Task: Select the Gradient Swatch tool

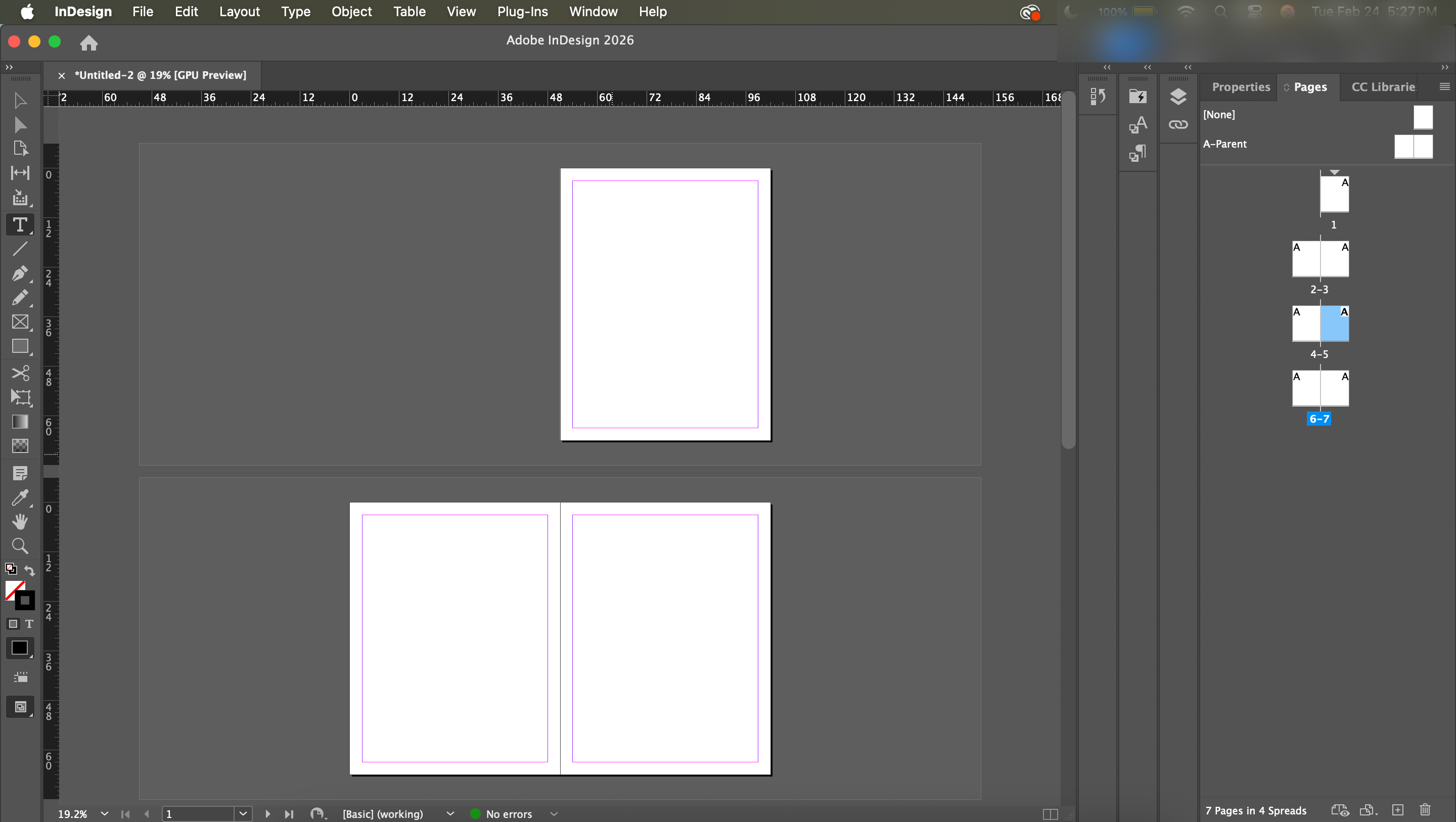Action: (20, 422)
